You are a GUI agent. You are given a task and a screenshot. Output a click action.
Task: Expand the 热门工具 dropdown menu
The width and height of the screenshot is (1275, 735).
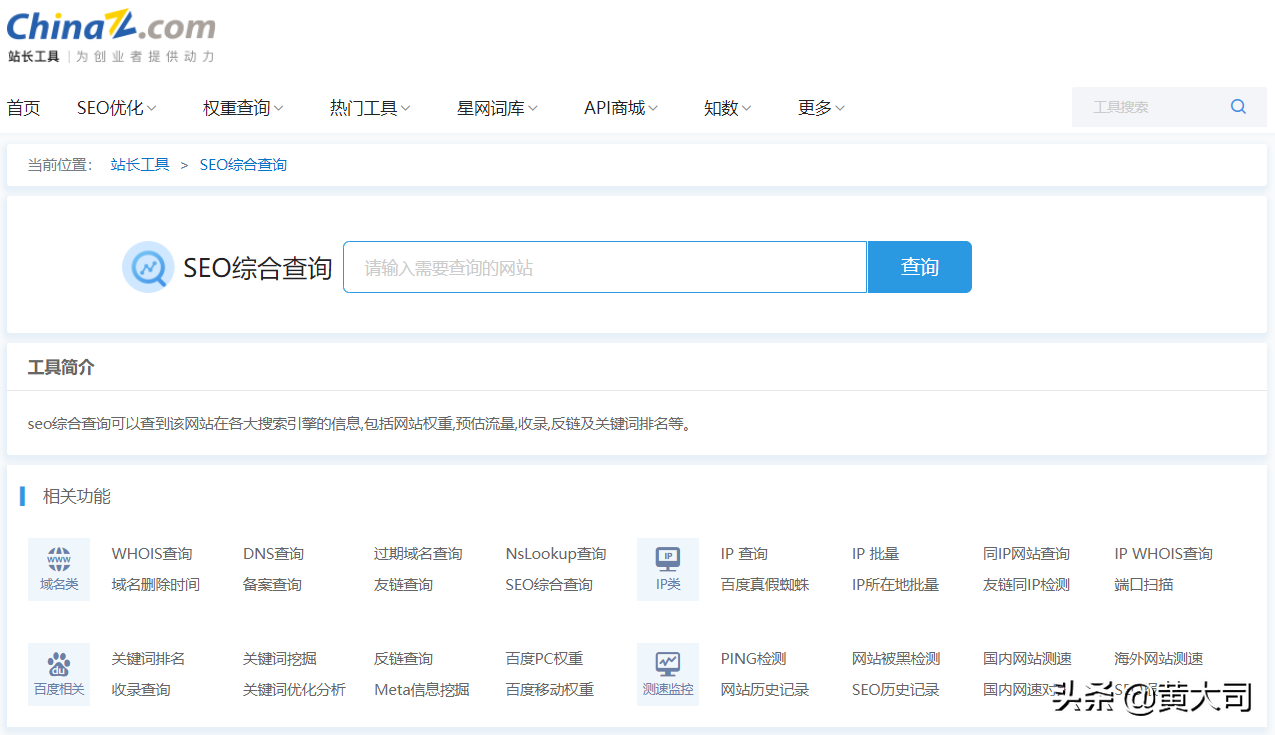pyautogui.click(x=370, y=108)
